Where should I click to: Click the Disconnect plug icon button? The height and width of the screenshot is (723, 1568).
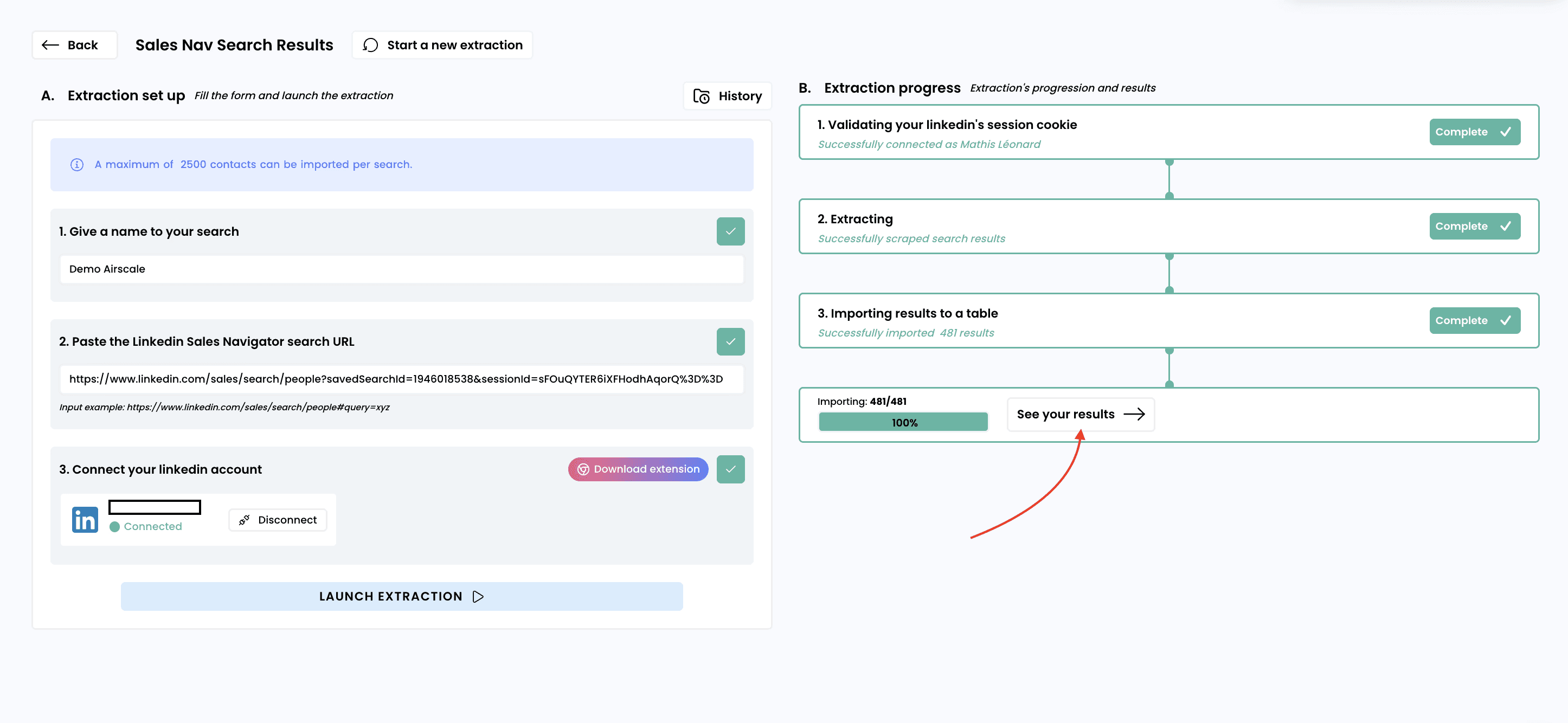tap(278, 520)
